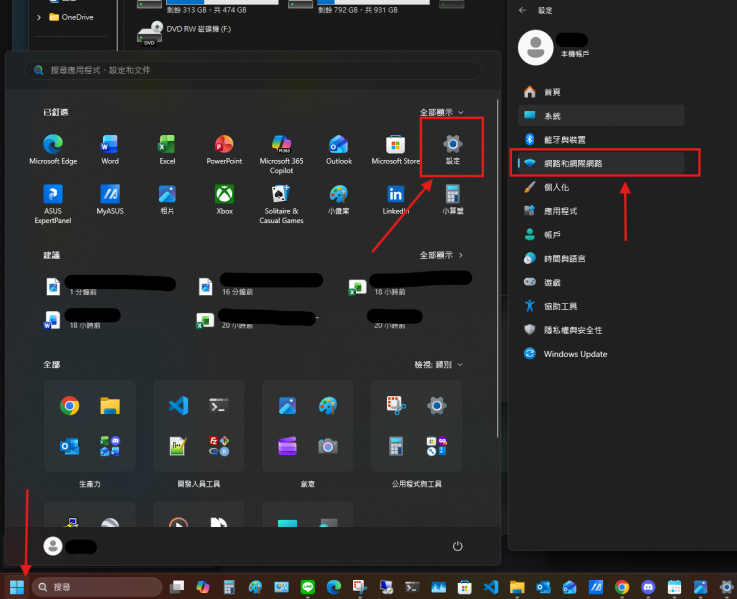Open the Settings gear on the taskbar
Screen dimensions: 737x599
pyautogui.click(x=726, y=587)
